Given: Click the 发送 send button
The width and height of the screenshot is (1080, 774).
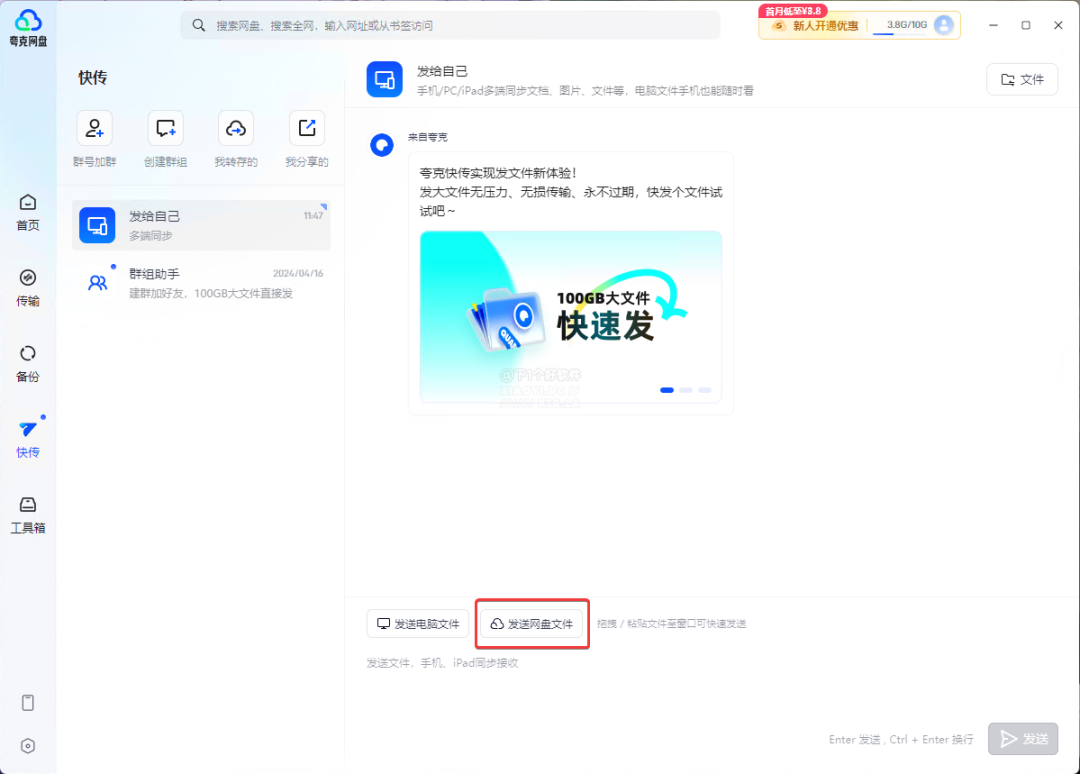Looking at the screenshot, I should coord(1023,739).
